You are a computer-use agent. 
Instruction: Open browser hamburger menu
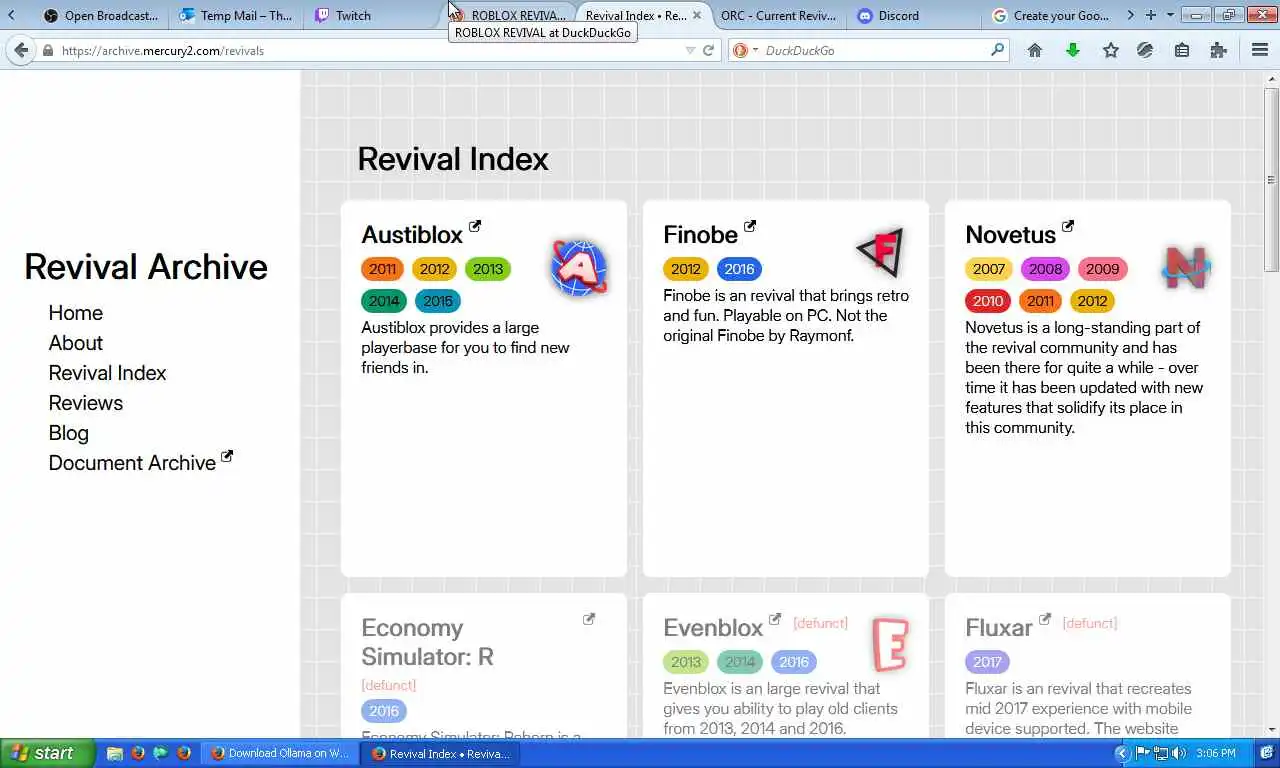coord(1260,50)
